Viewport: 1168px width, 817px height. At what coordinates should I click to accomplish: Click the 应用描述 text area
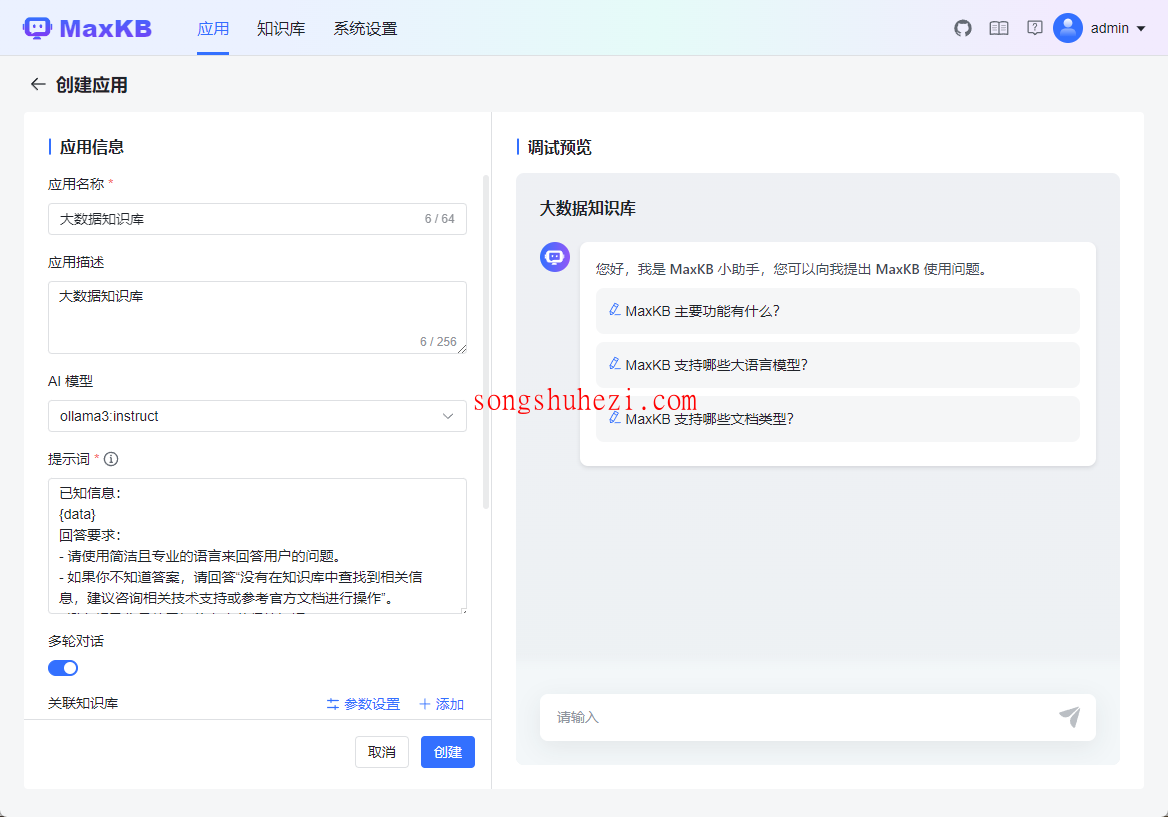(257, 317)
